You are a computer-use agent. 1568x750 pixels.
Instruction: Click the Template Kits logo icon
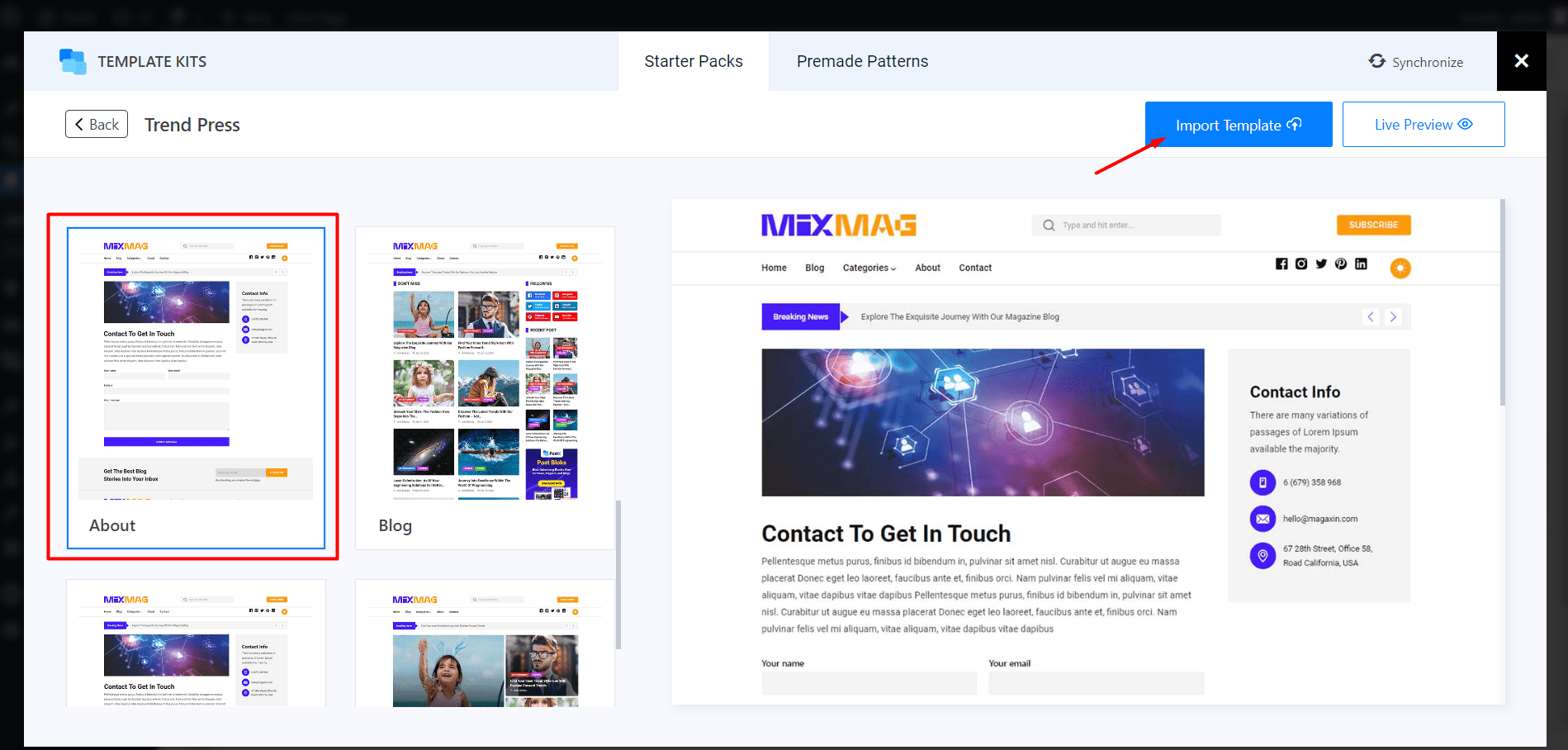click(73, 60)
